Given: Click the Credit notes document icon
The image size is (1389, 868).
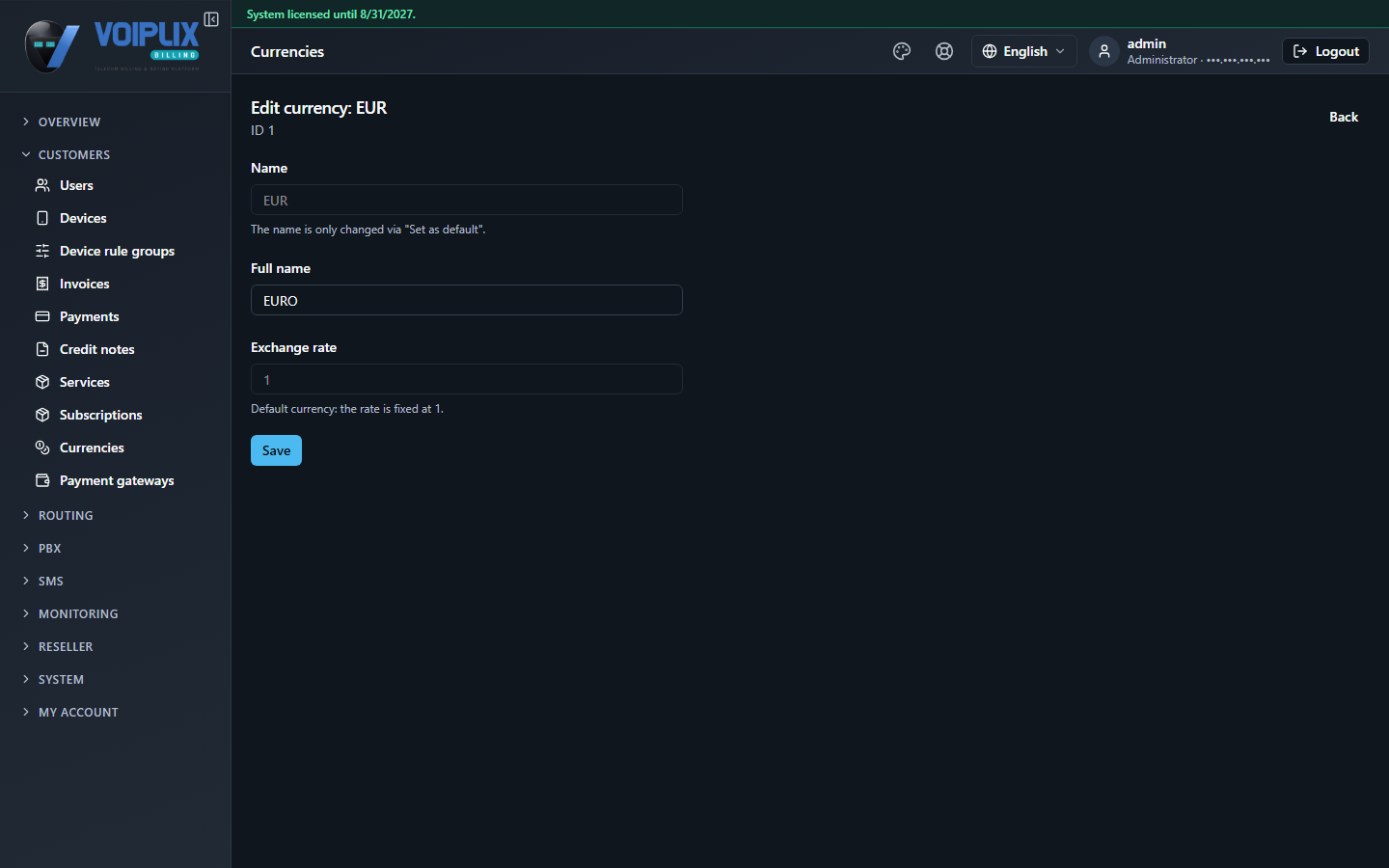Looking at the screenshot, I should pos(42,349).
